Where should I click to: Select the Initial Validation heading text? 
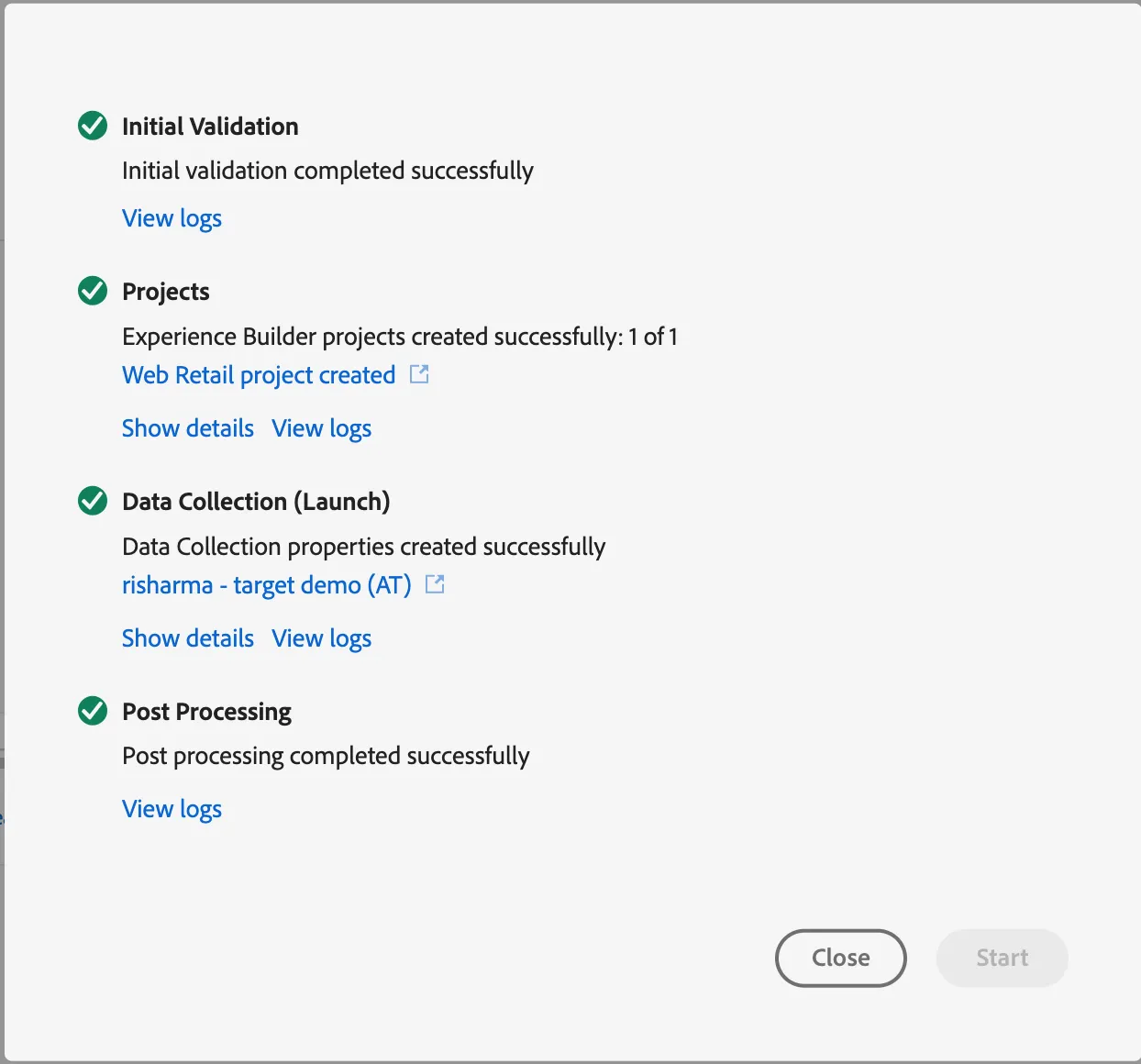coord(210,127)
